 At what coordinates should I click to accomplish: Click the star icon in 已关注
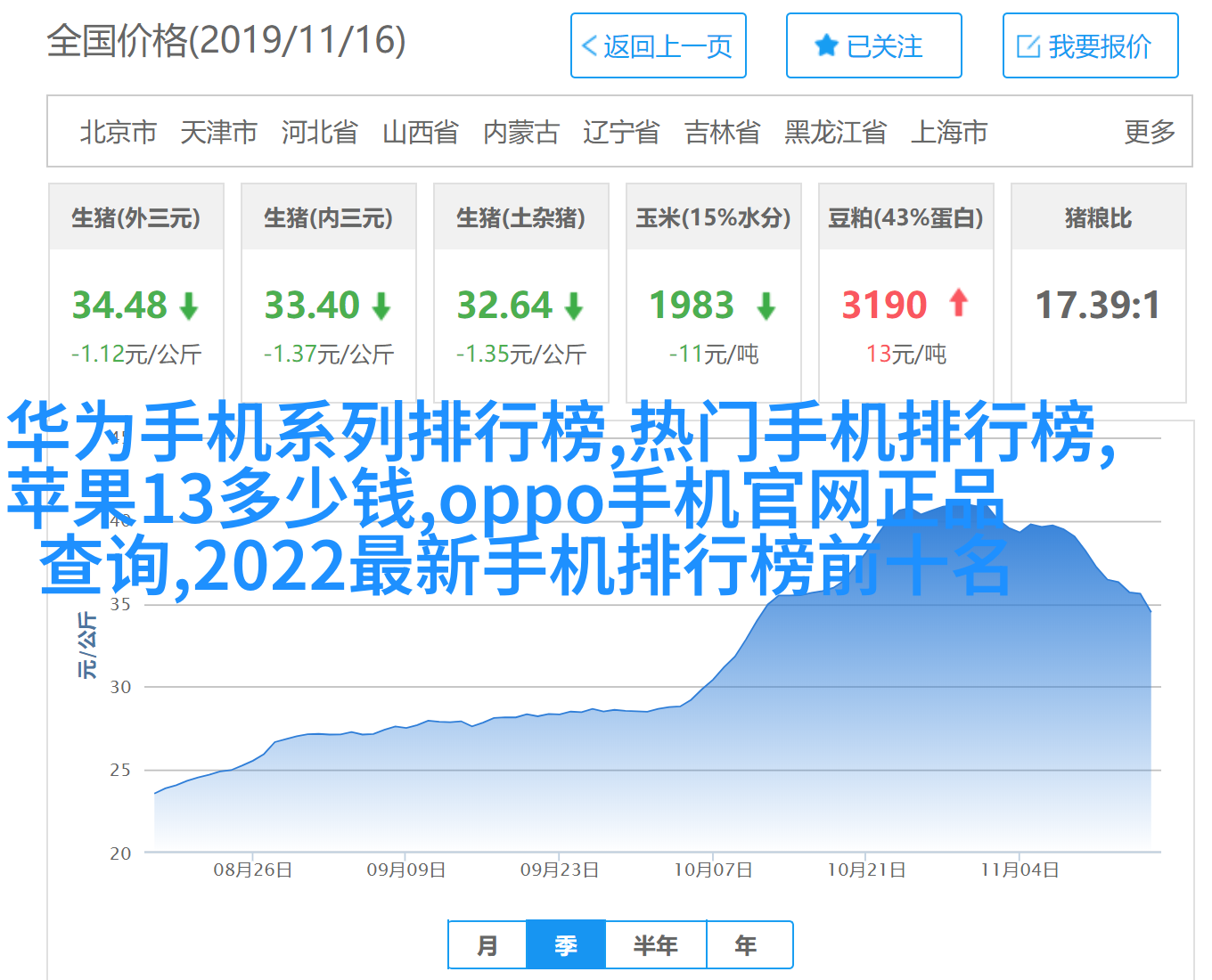click(x=827, y=45)
